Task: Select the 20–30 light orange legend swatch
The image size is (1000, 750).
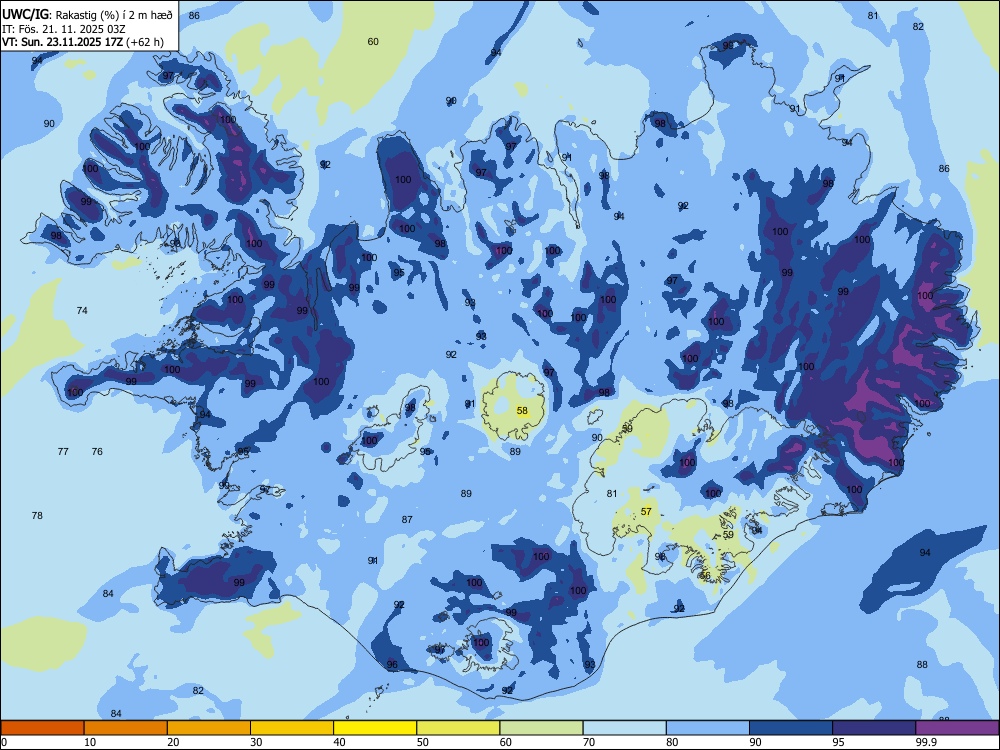Action: point(209,728)
